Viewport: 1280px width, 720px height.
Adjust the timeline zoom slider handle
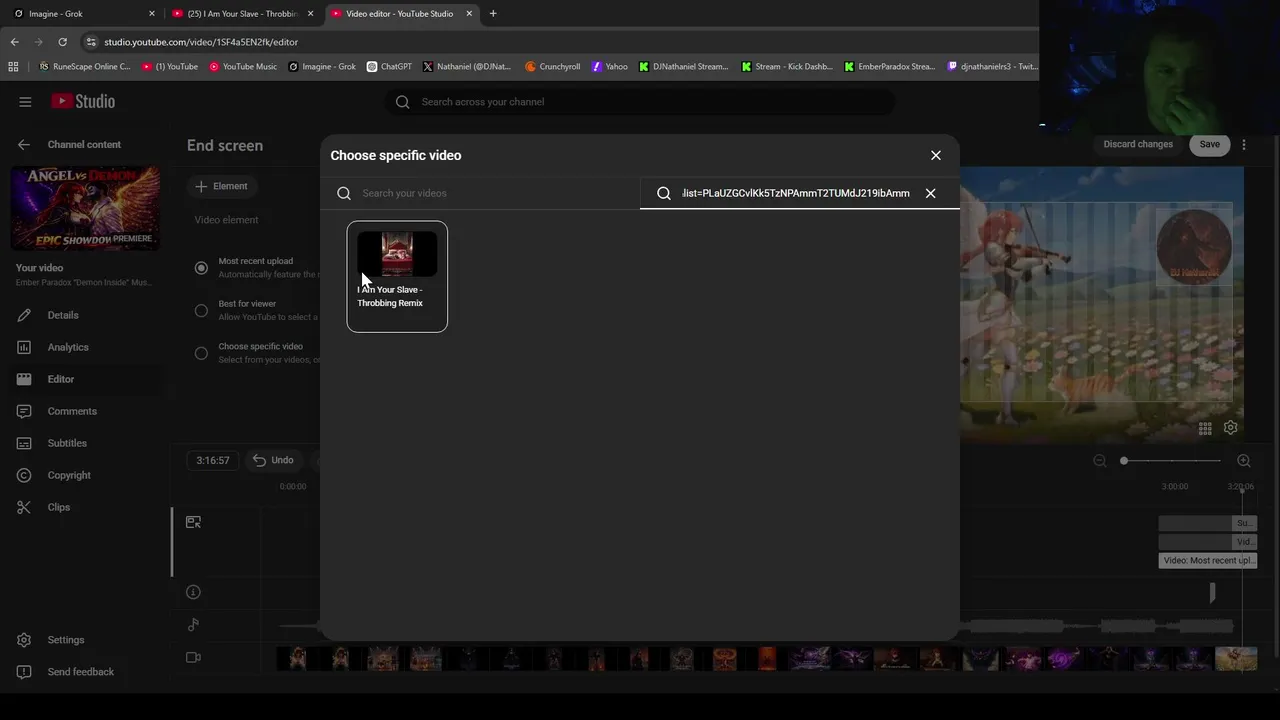pyautogui.click(x=1124, y=460)
